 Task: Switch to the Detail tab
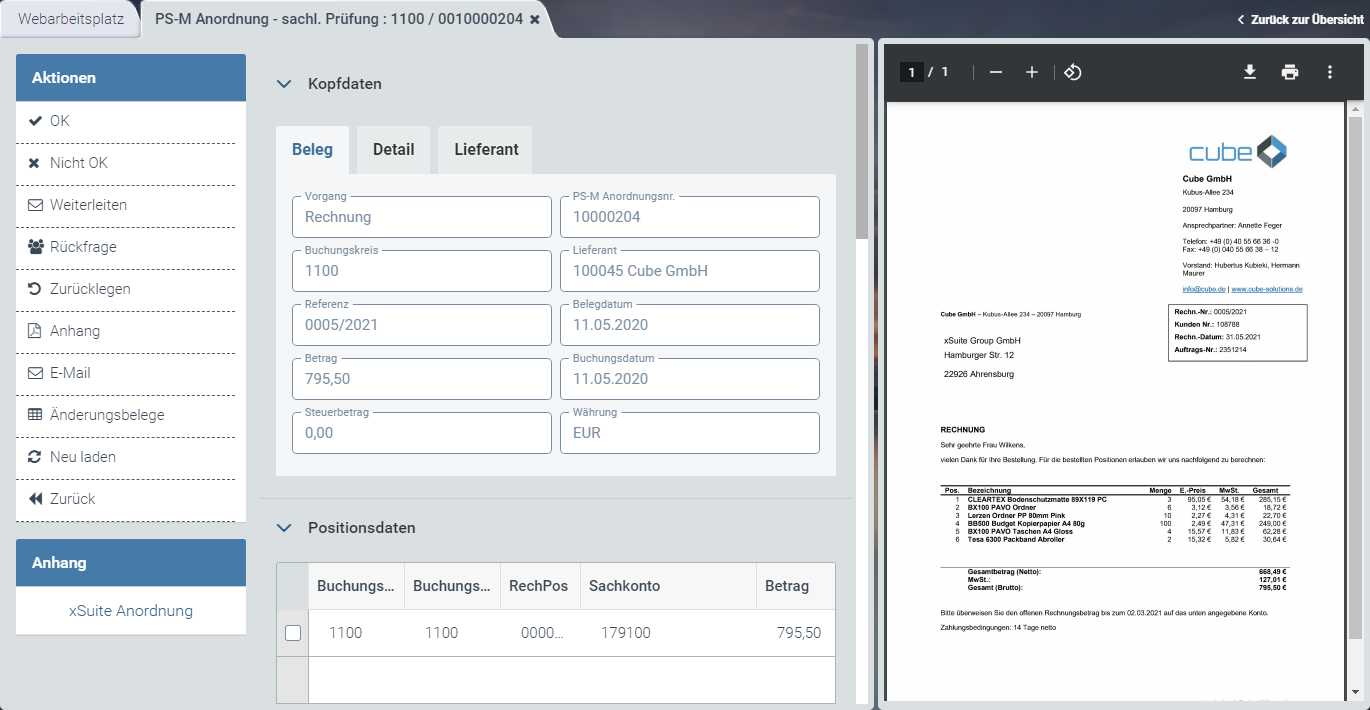pyautogui.click(x=393, y=150)
